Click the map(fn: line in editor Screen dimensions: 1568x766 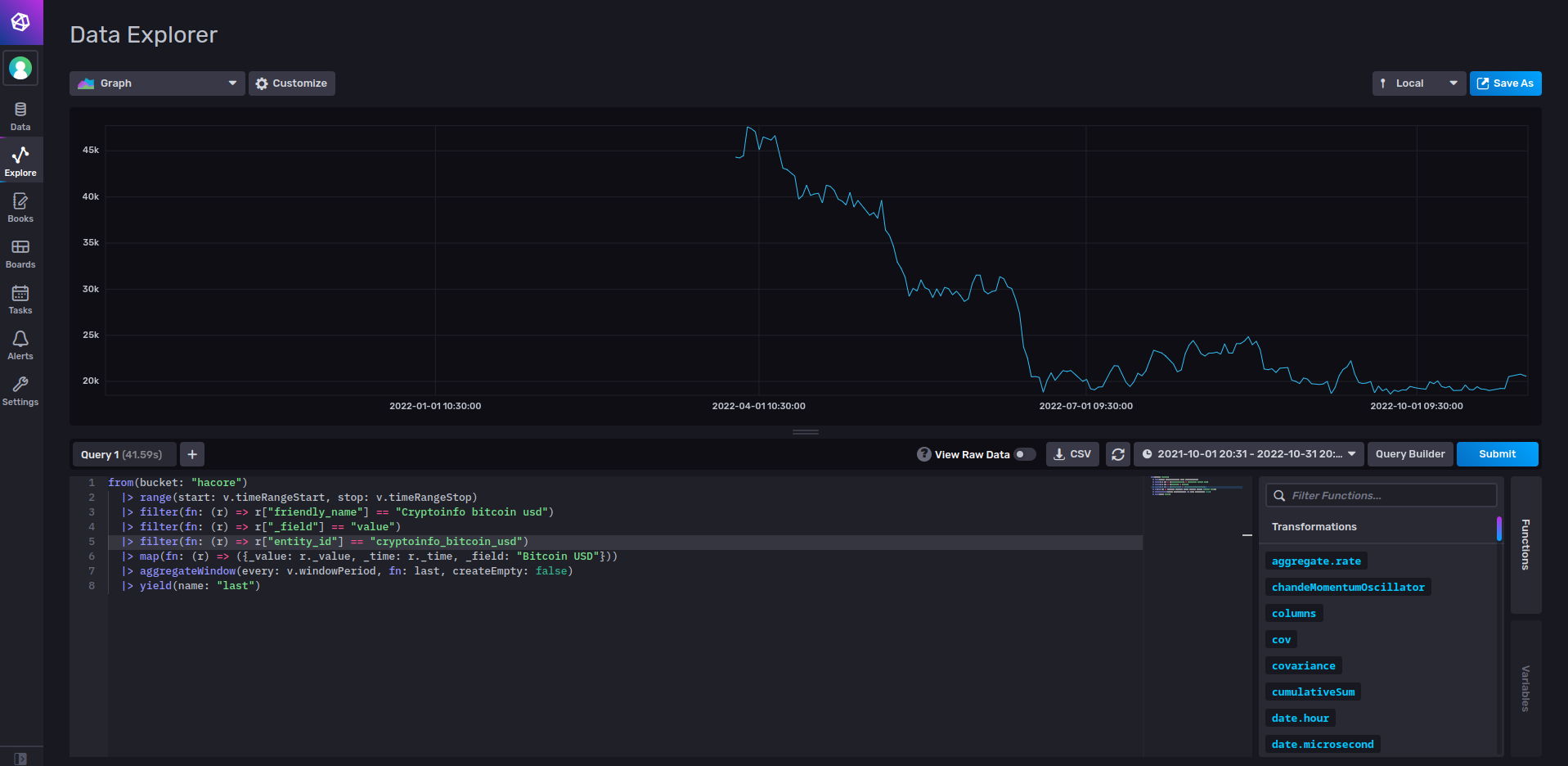pyautogui.click(x=369, y=556)
